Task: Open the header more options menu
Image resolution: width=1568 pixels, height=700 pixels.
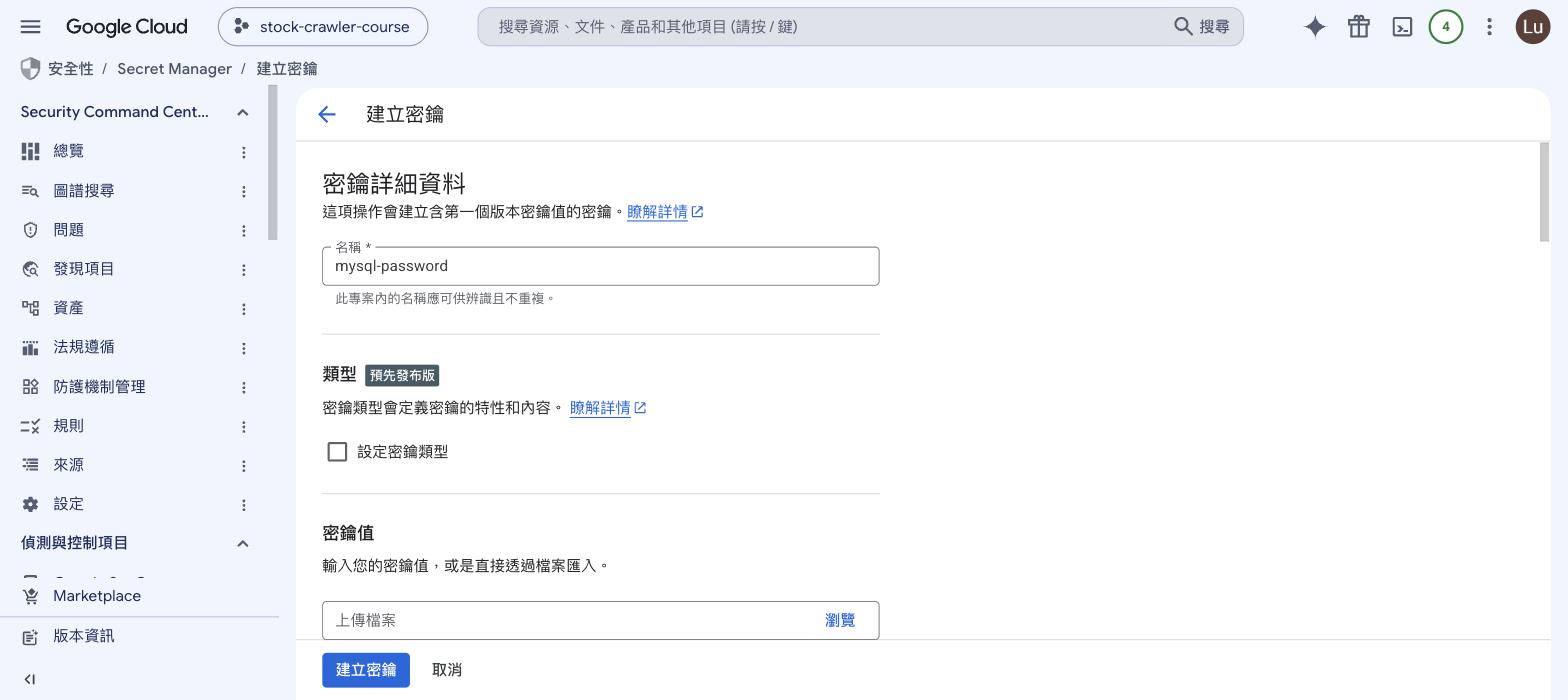Action: (1489, 27)
